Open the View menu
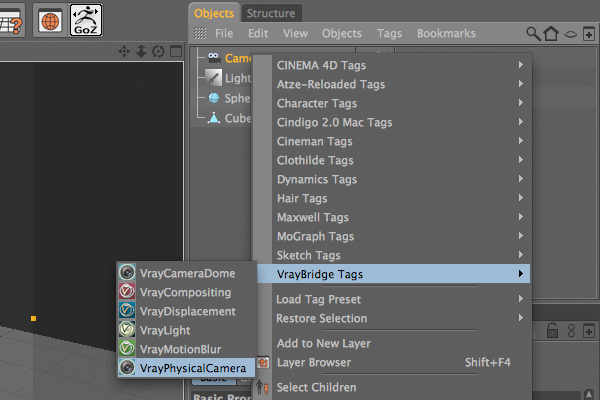This screenshot has height=400, width=600. click(295, 33)
